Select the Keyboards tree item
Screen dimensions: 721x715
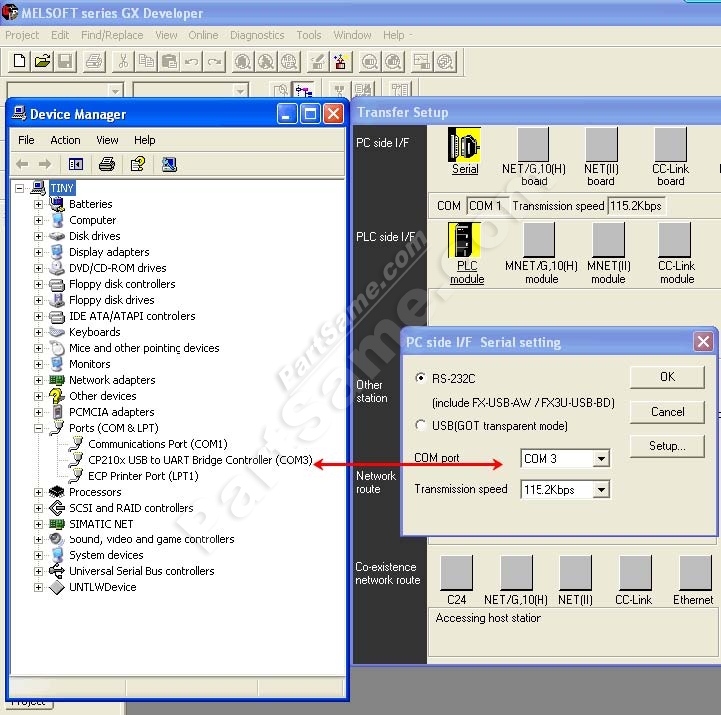click(x=94, y=332)
